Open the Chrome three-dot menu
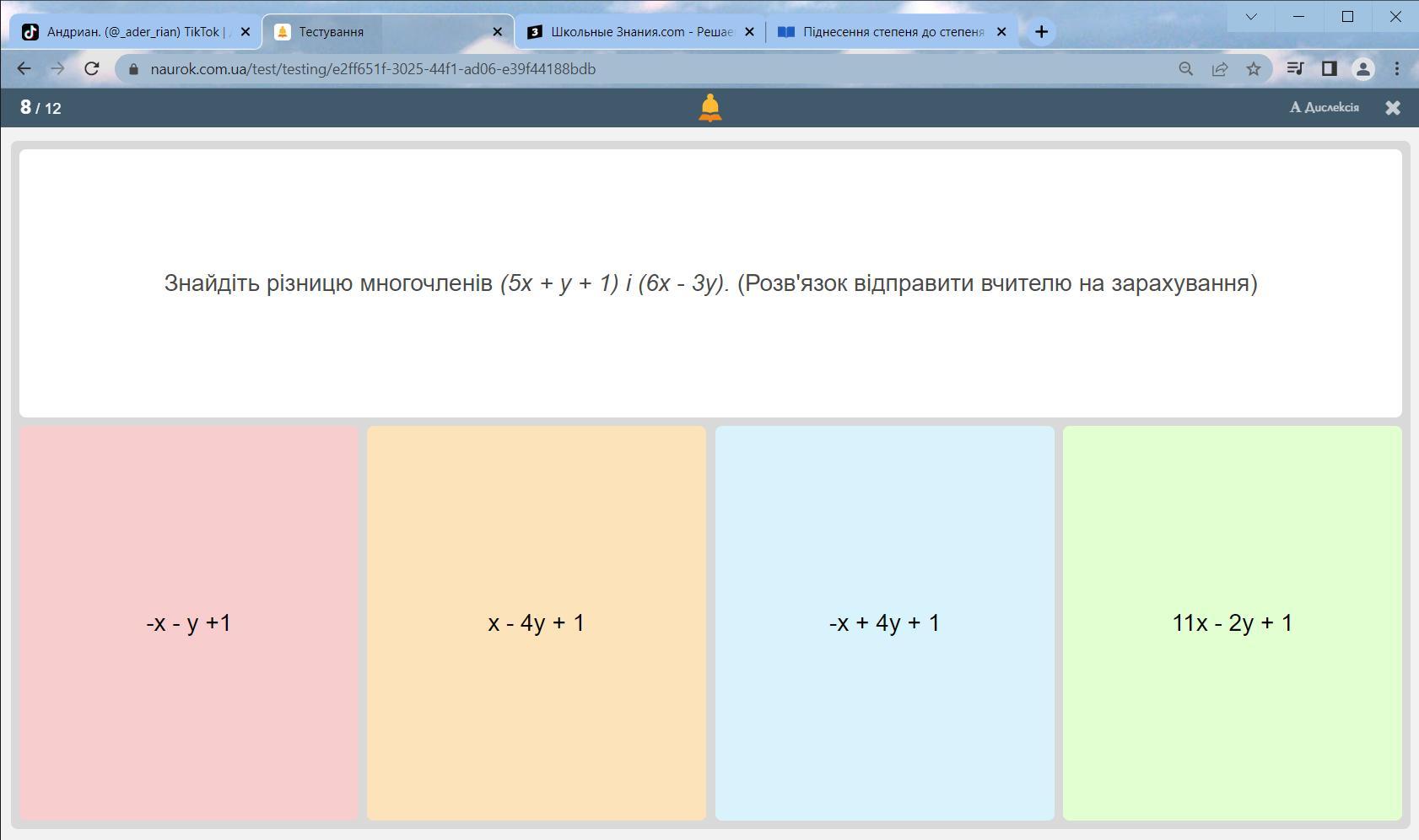The width and height of the screenshot is (1419, 840). pyautogui.click(x=1397, y=69)
